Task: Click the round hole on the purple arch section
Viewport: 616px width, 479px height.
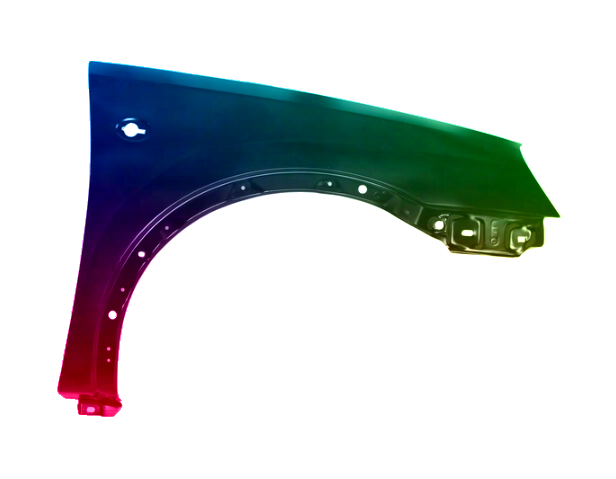Action: 141,254
